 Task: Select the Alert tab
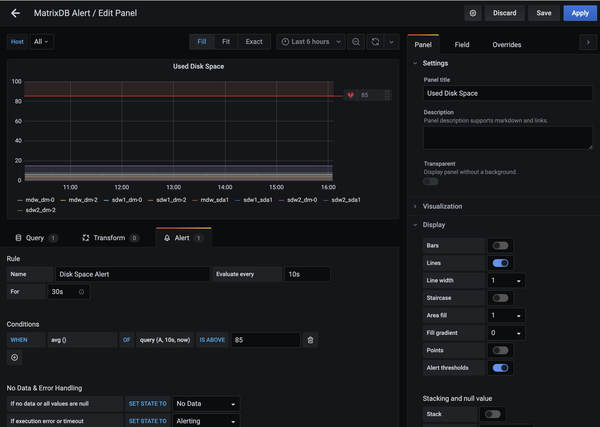(184, 238)
